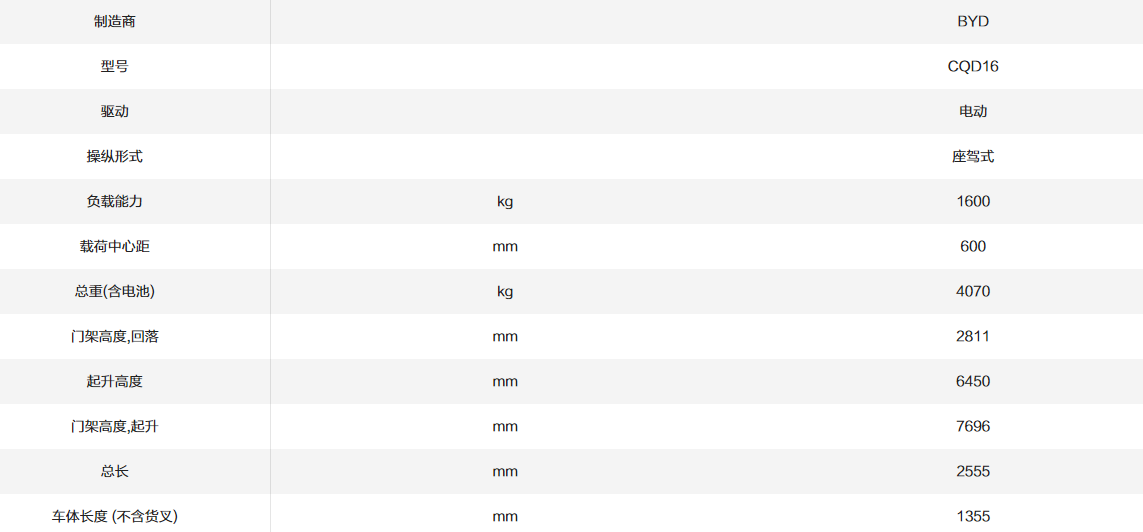1143x532 pixels.
Task: Select the 6450 lift height value
Action: pos(972,381)
